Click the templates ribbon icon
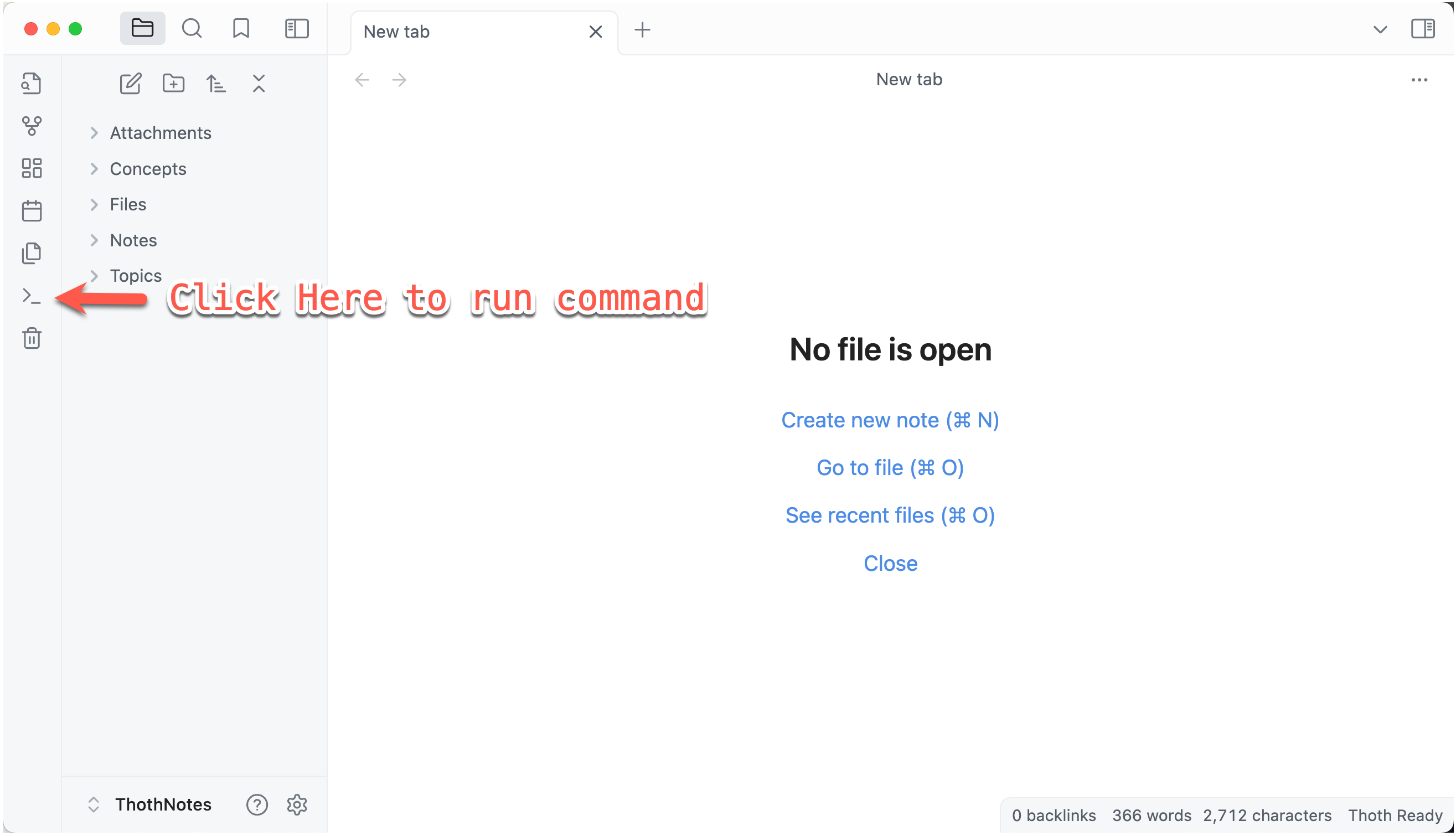This screenshot has width=1456, height=836. point(32,253)
